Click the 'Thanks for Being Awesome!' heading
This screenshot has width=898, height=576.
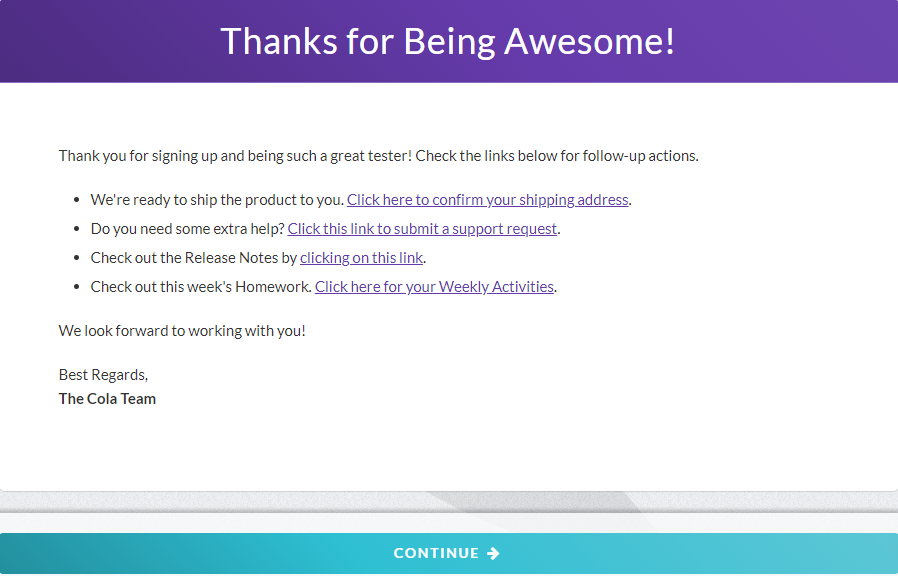coord(448,41)
